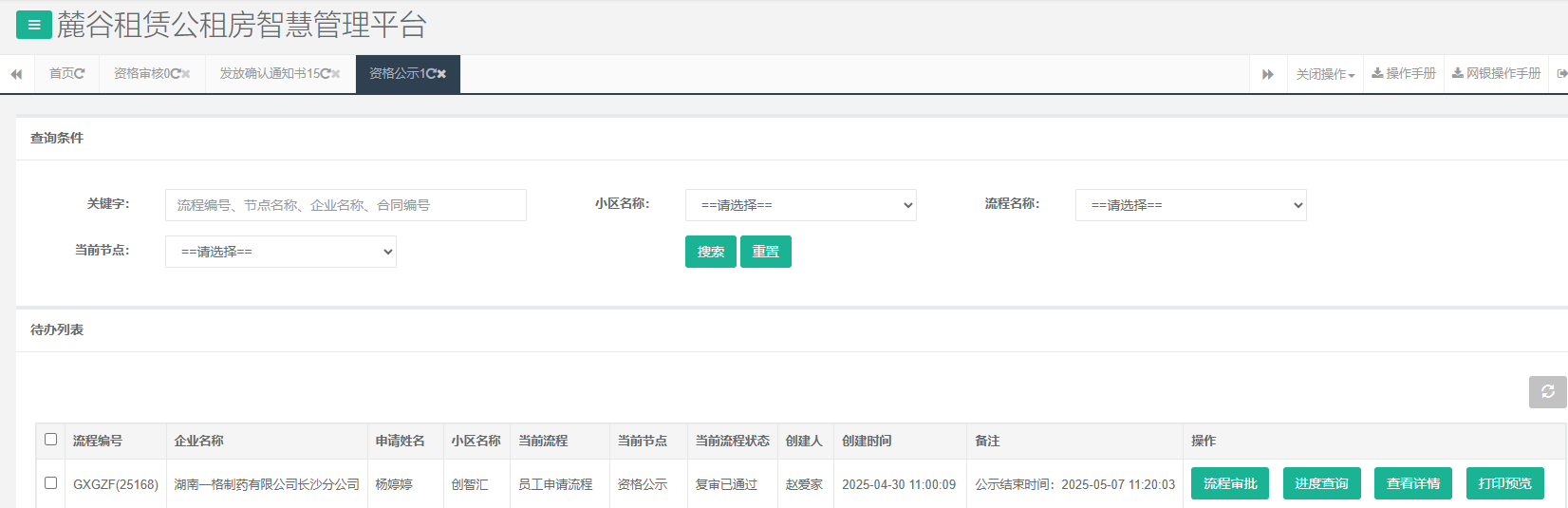This screenshot has height=508, width=1568.
Task: Focus the 关键字 search input field
Action: (x=345, y=205)
